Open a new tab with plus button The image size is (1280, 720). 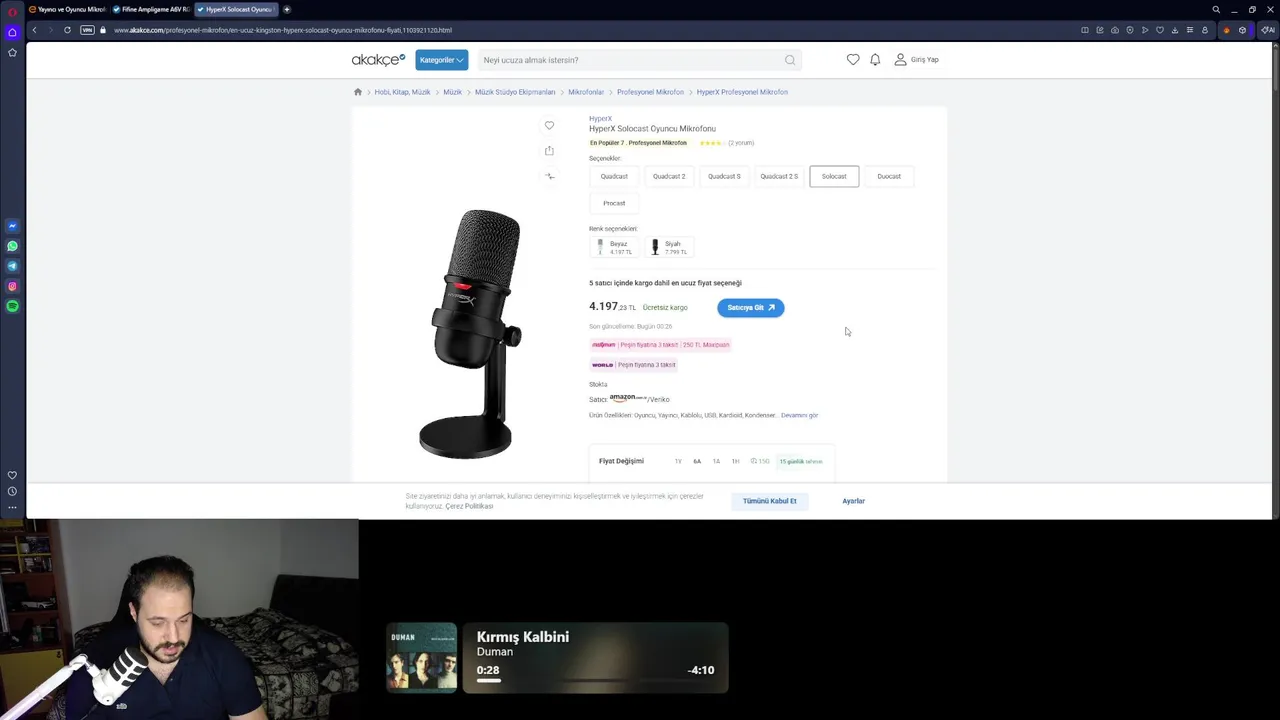(287, 9)
